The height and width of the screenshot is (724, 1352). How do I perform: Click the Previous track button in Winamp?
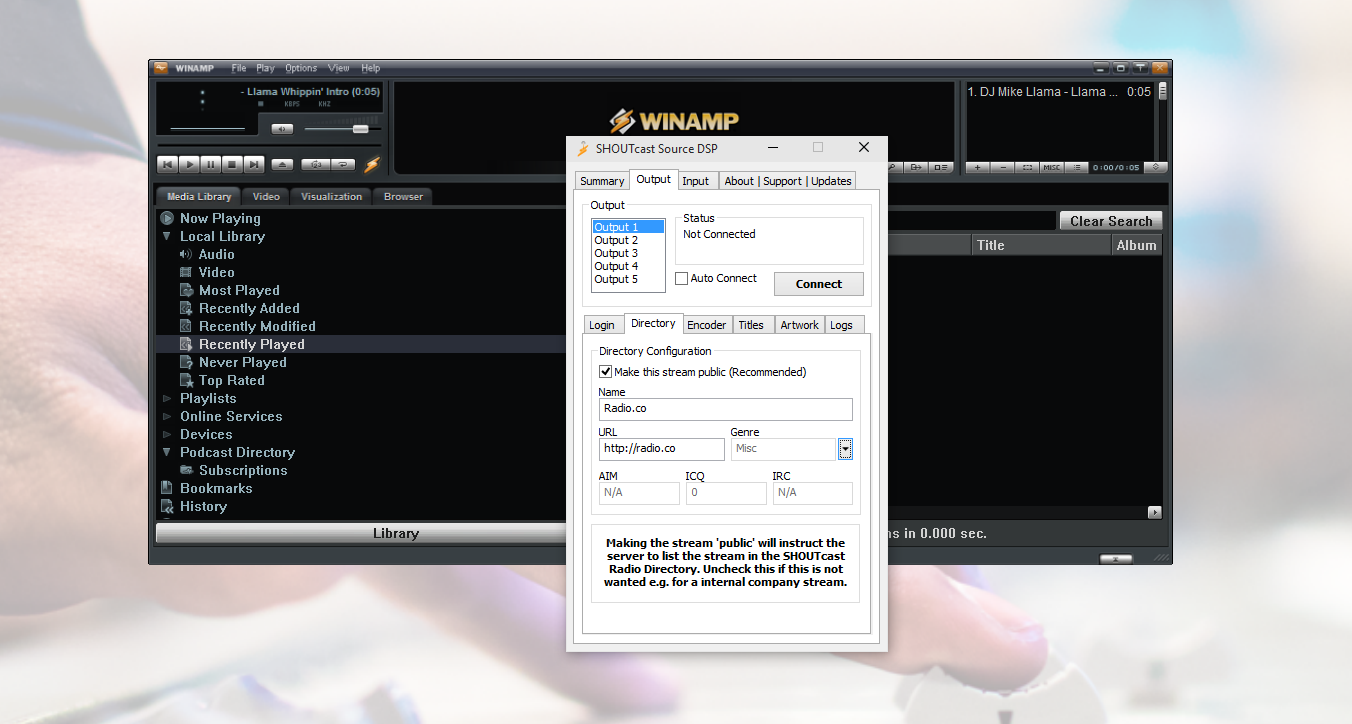pyautogui.click(x=168, y=164)
